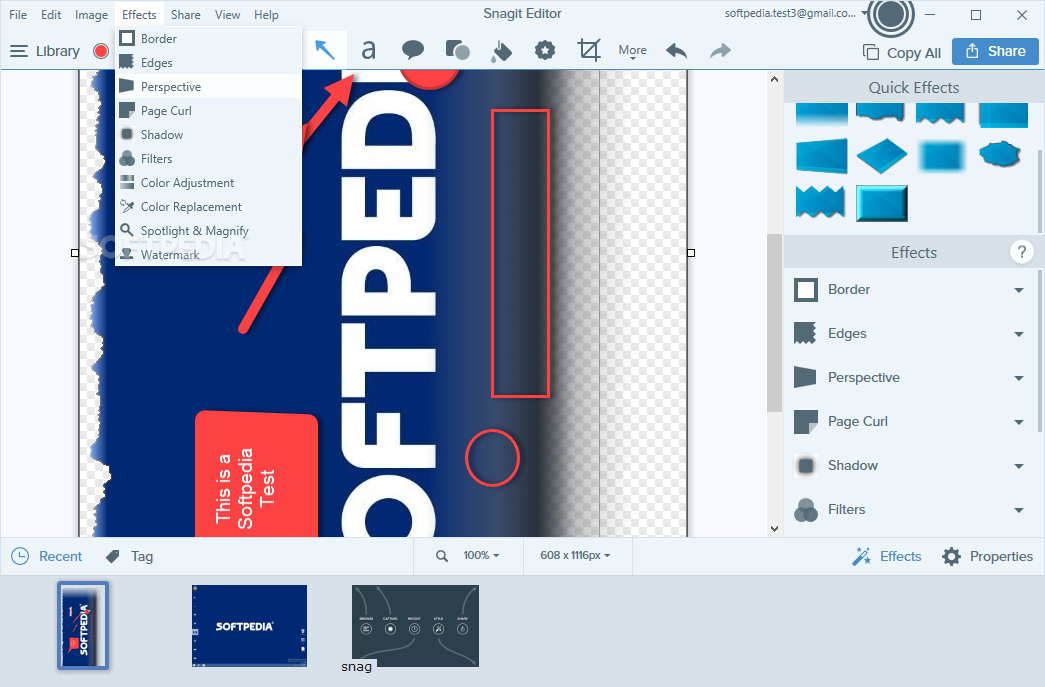Apply the blurred quick effect thumbnail

941,156
